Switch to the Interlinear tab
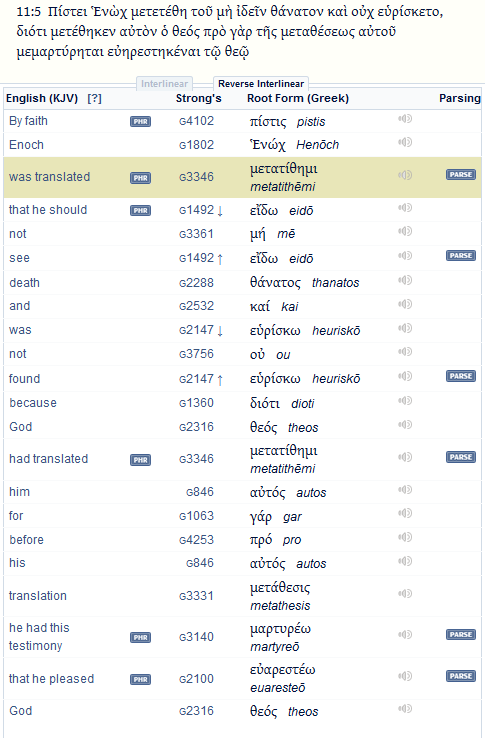Image resolution: width=485 pixels, height=738 pixels. (164, 84)
